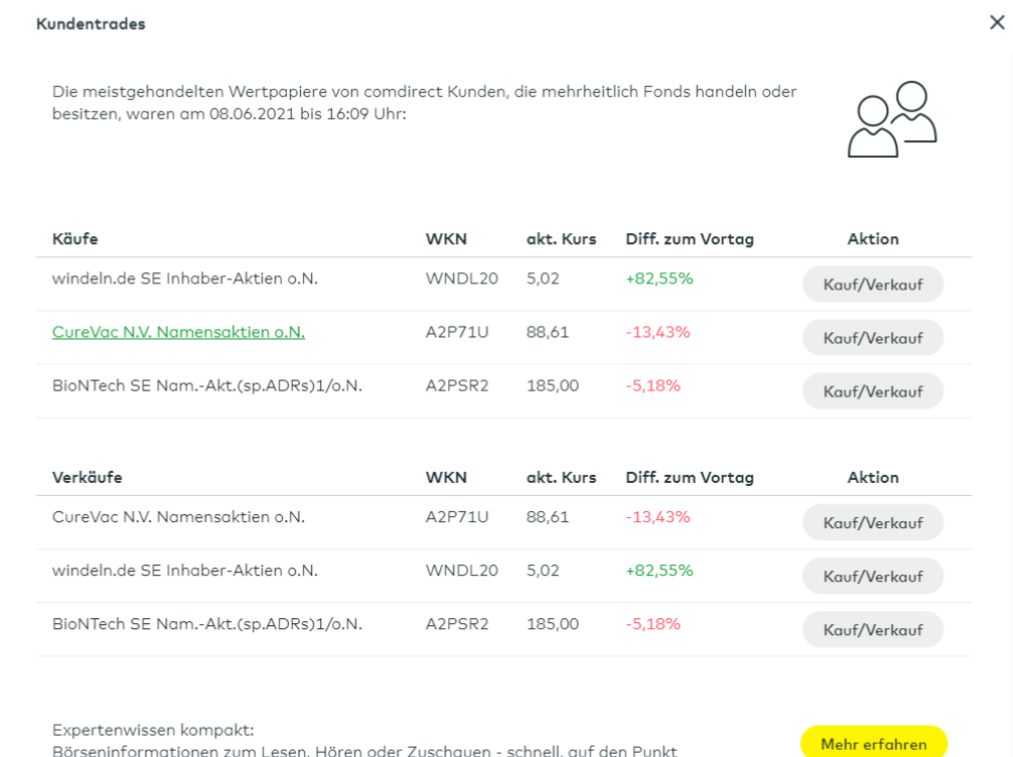Open the CureVac N.V. Namensaktien link
This screenshot has width=1013, height=757.
point(178,332)
